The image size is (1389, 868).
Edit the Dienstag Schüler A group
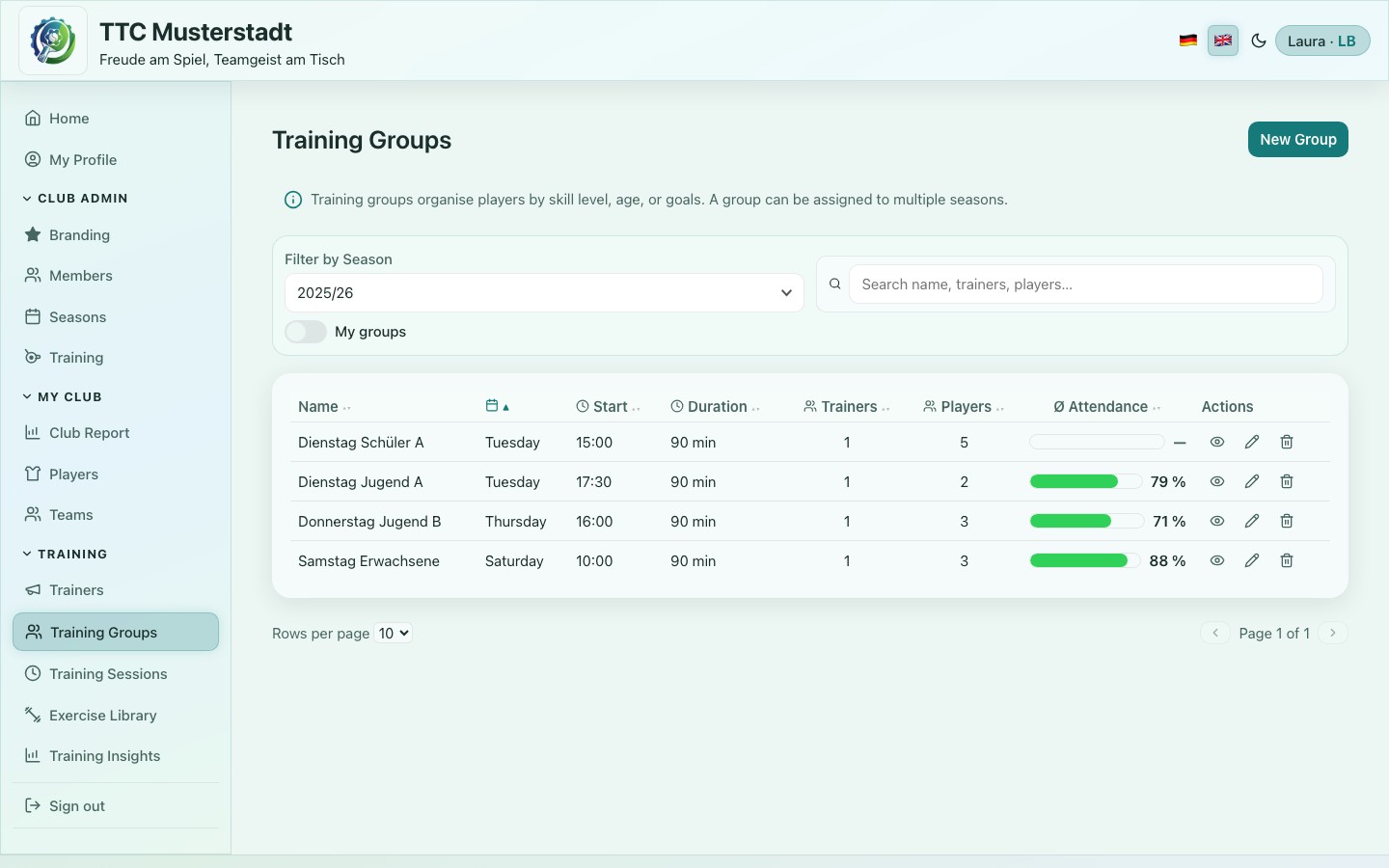point(1252,442)
